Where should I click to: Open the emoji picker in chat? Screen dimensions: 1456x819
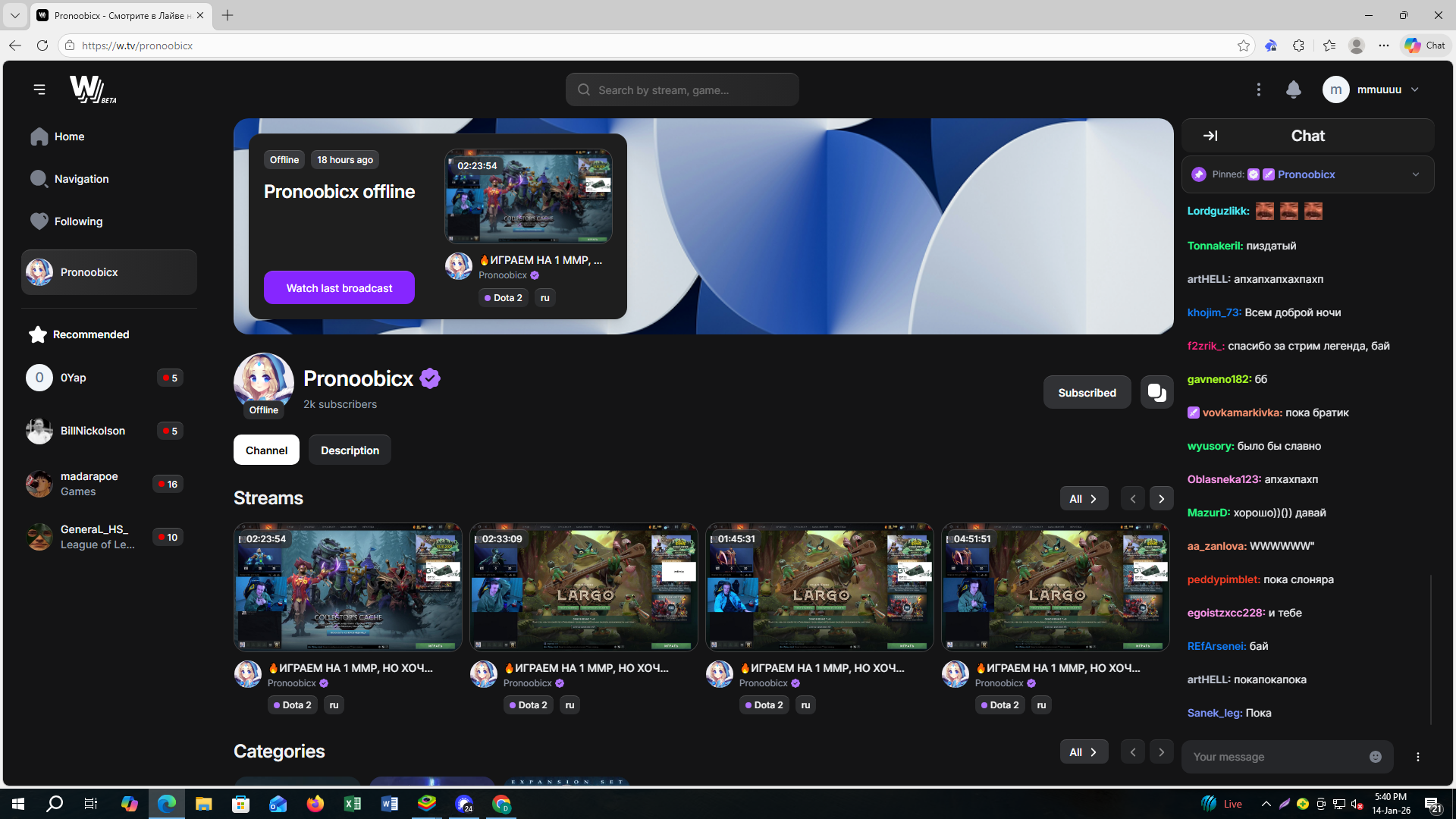[x=1376, y=757]
